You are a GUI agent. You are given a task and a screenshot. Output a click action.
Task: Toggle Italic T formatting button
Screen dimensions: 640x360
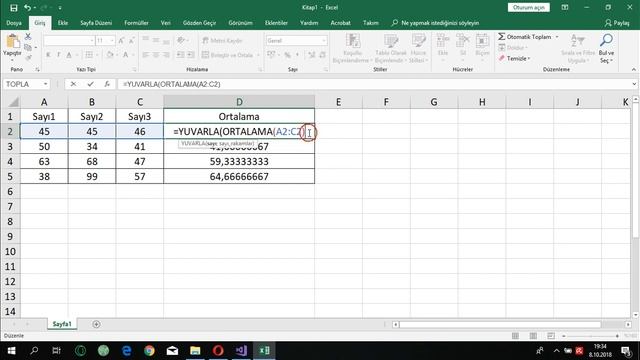pyautogui.click(x=58, y=55)
